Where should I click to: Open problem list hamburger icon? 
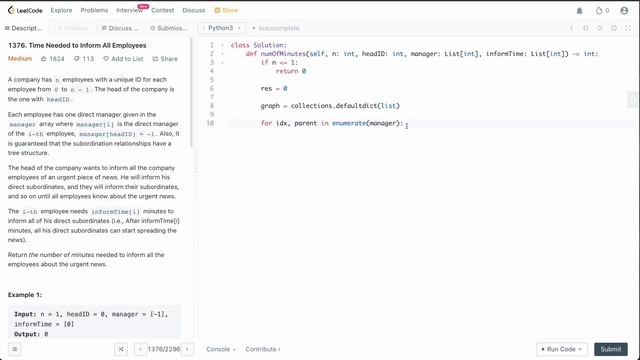click(x=14, y=349)
